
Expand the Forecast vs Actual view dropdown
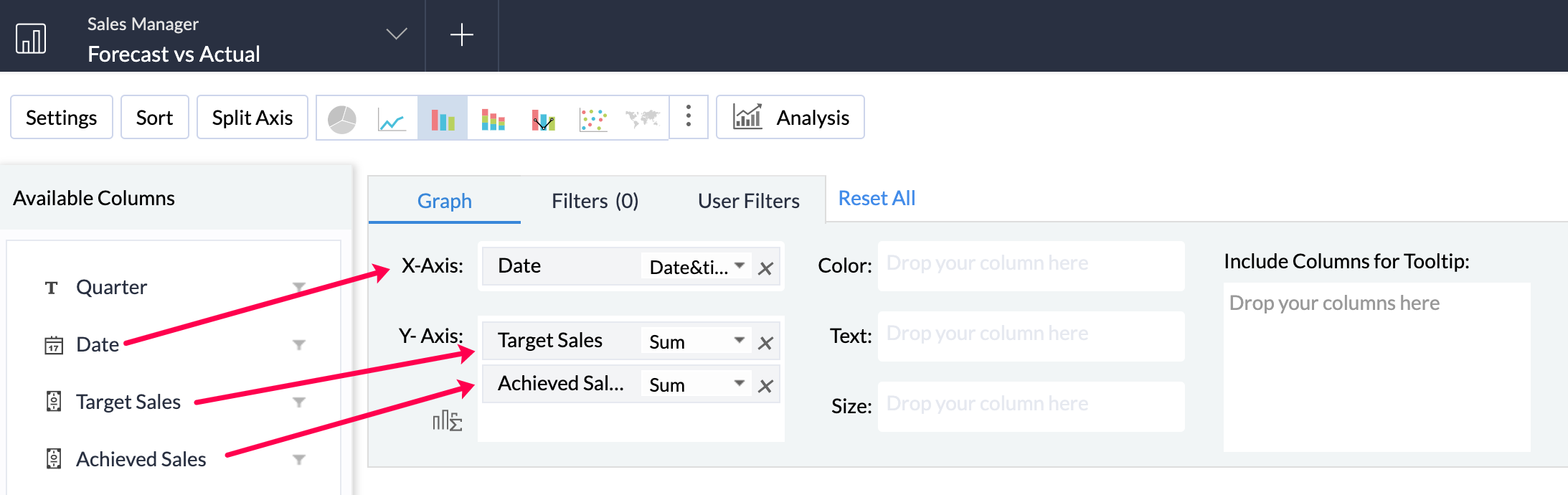pyautogui.click(x=397, y=34)
